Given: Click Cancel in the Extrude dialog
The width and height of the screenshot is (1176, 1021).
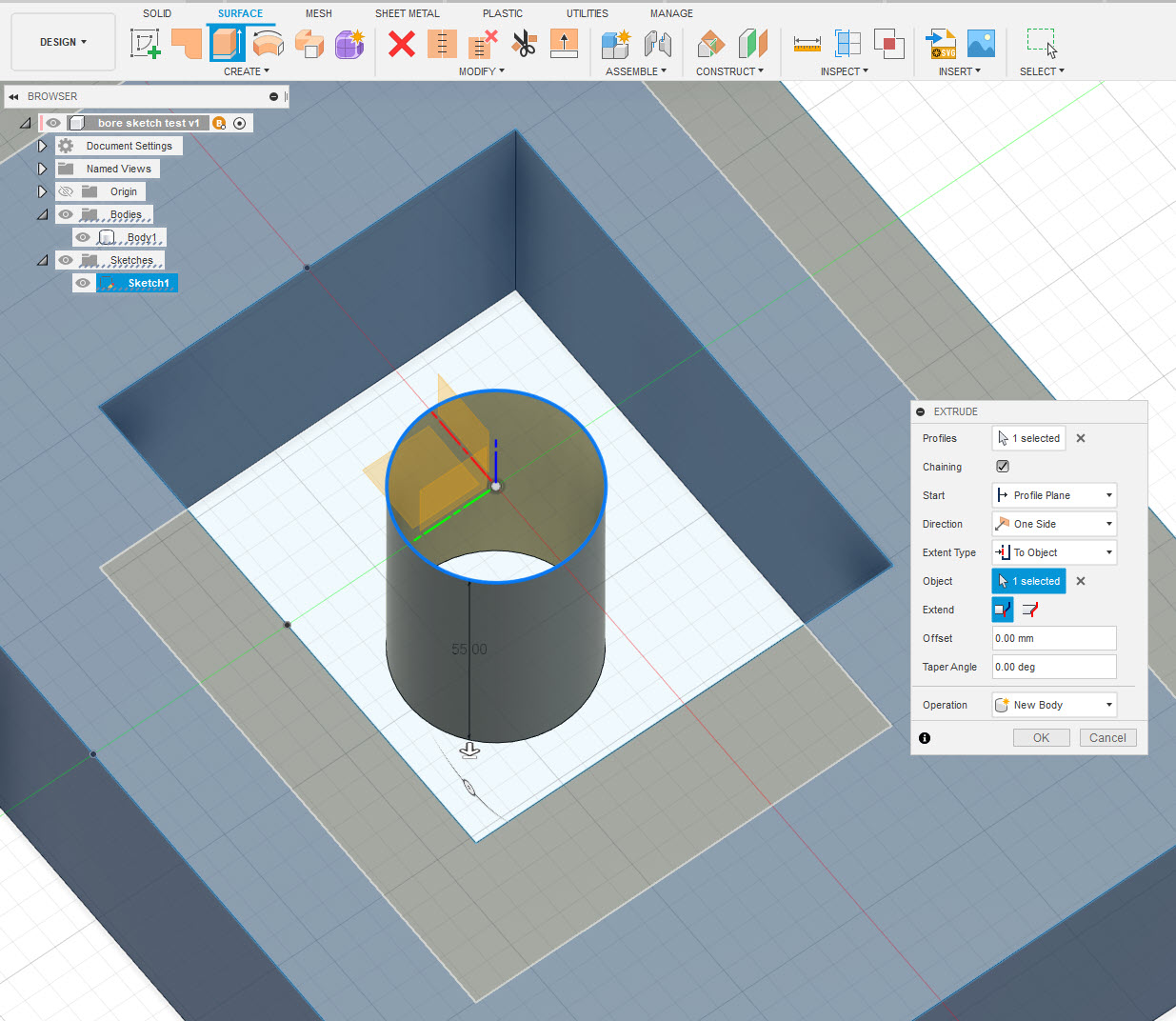Looking at the screenshot, I should tap(1108, 738).
